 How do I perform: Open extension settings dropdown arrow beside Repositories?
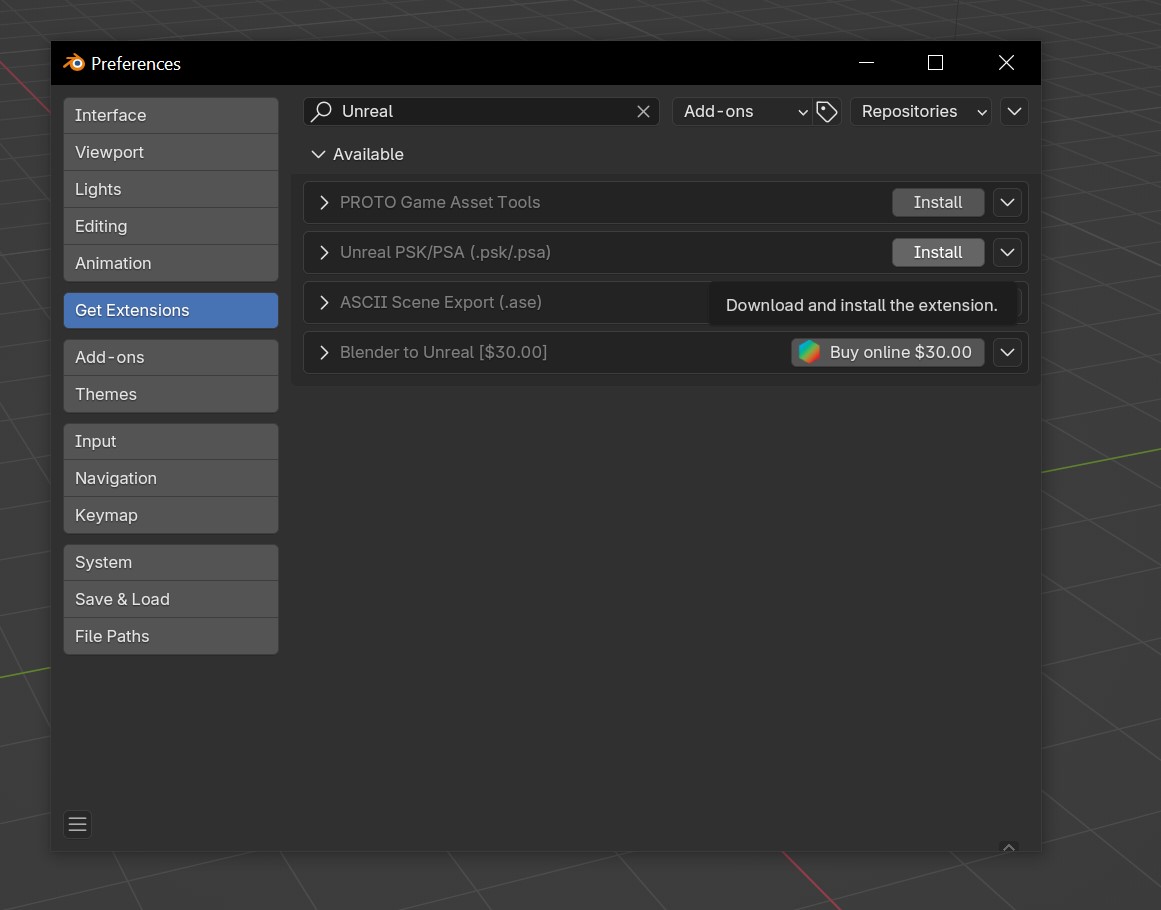pos(1014,112)
